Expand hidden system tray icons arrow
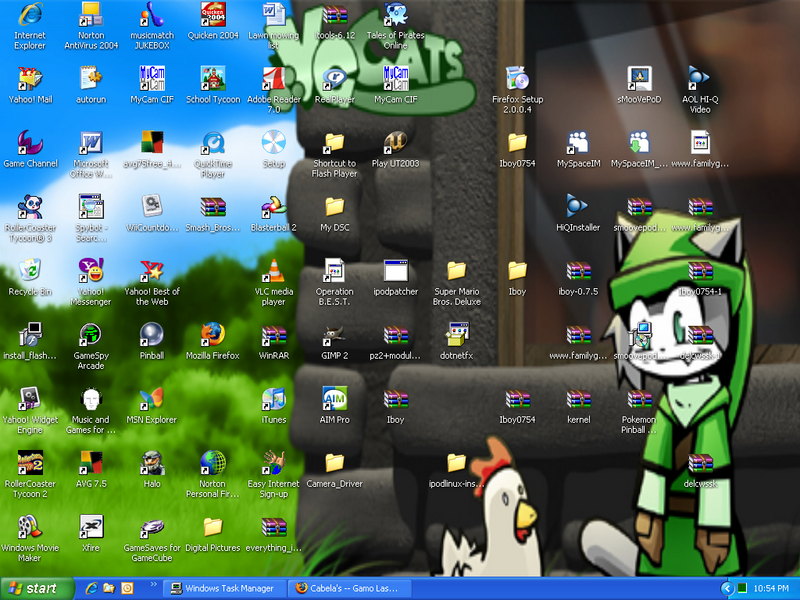Image resolution: width=800 pixels, height=600 pixels. click(x=727, y=588)
